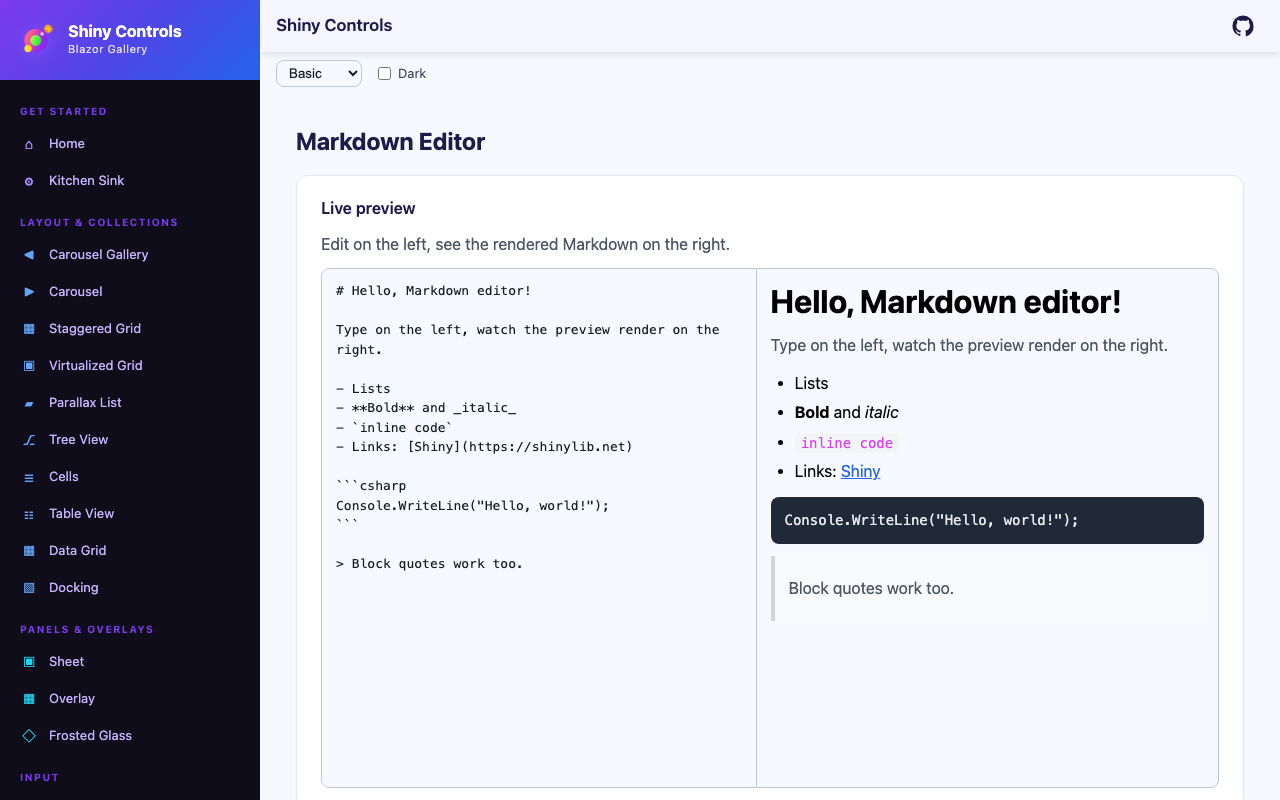The image size is (1280, 800).
Task: Click inside the Markdown source editor
Action: (x=539, y=528)
